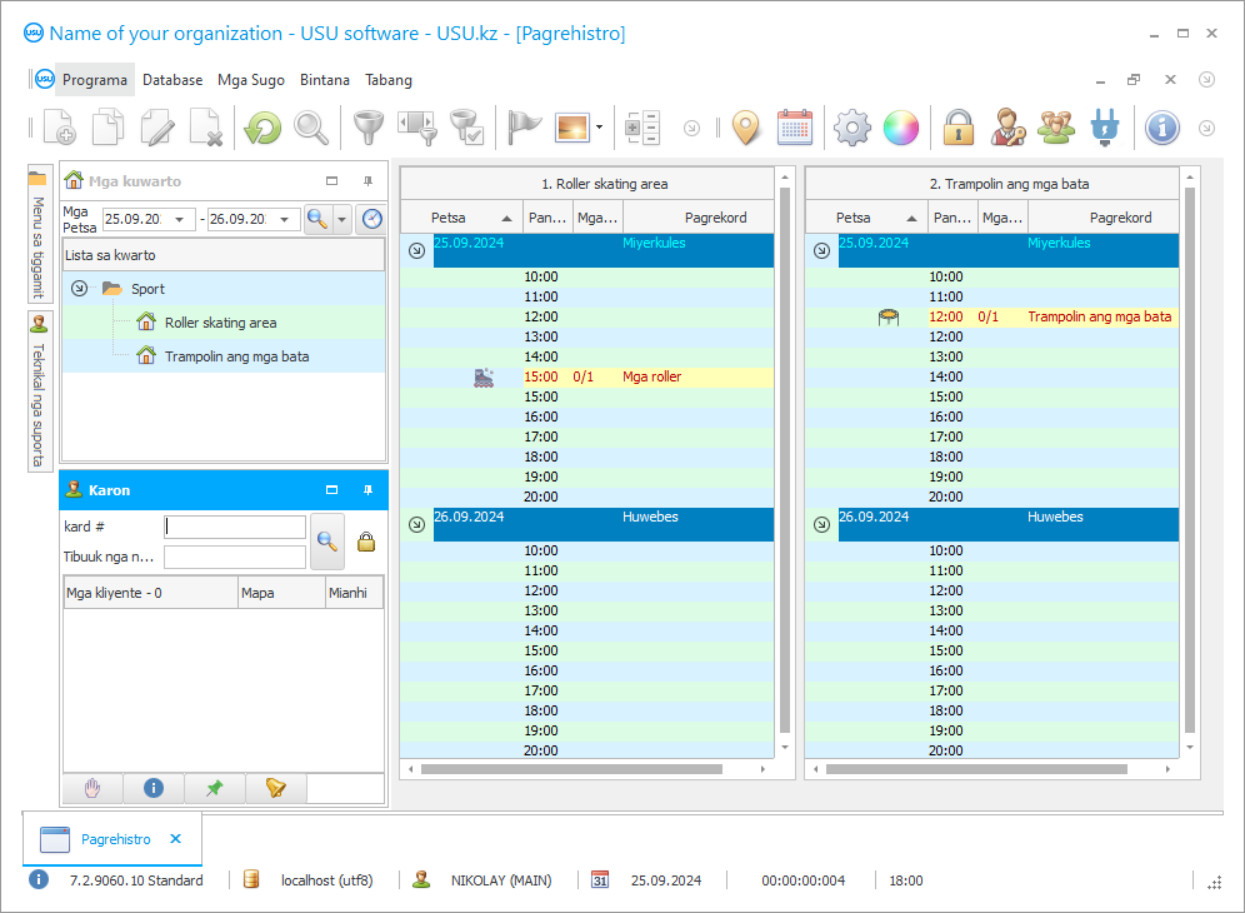1245x913 pixels.
Task: Sort by Petsa column in Roller skating
Action: click(462, 217)
